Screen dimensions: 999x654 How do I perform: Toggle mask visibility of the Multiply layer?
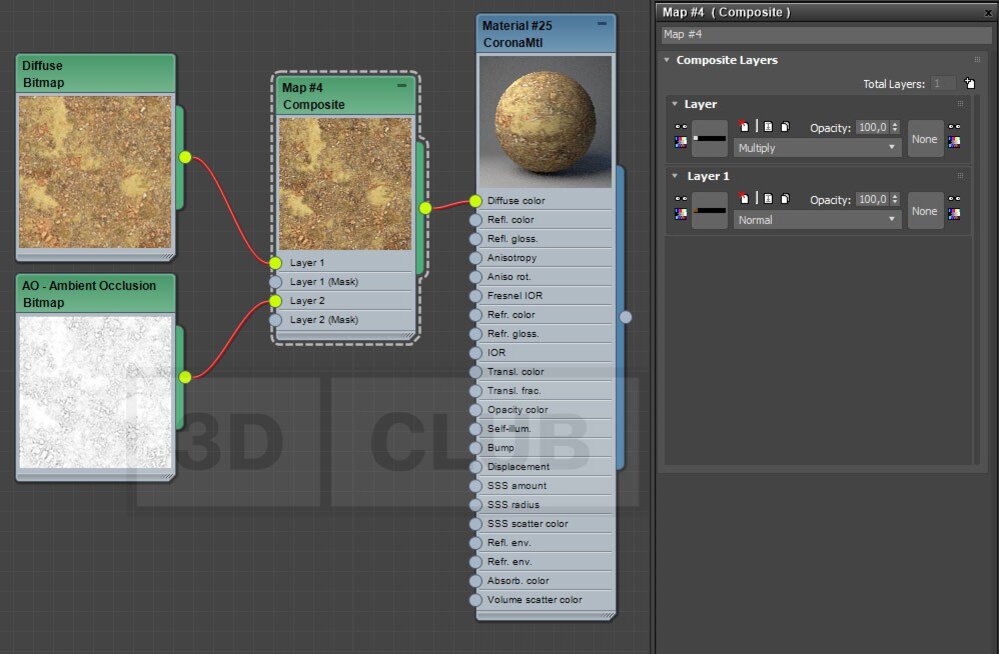coord(954,127)
